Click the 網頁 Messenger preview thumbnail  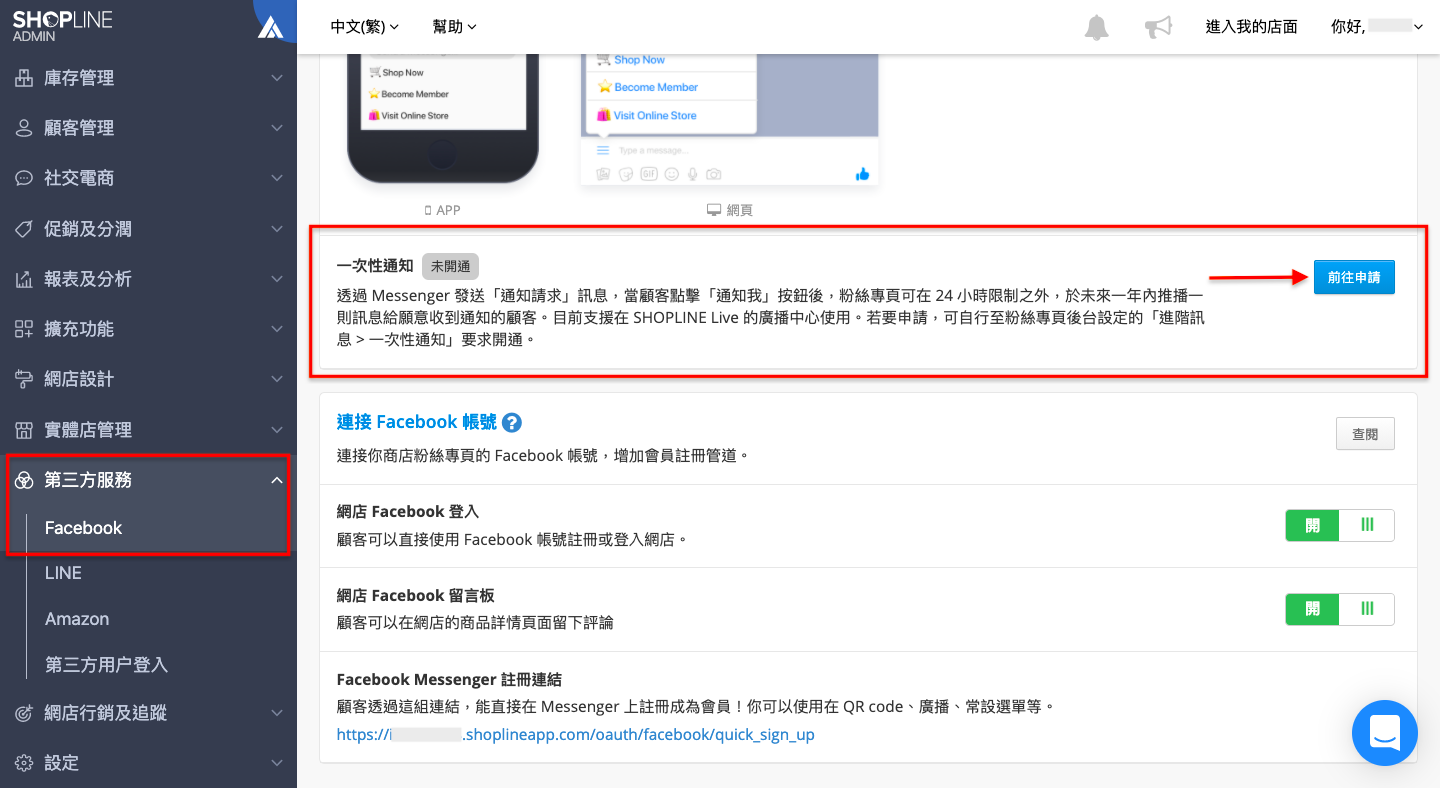click(x=729, y=120)
